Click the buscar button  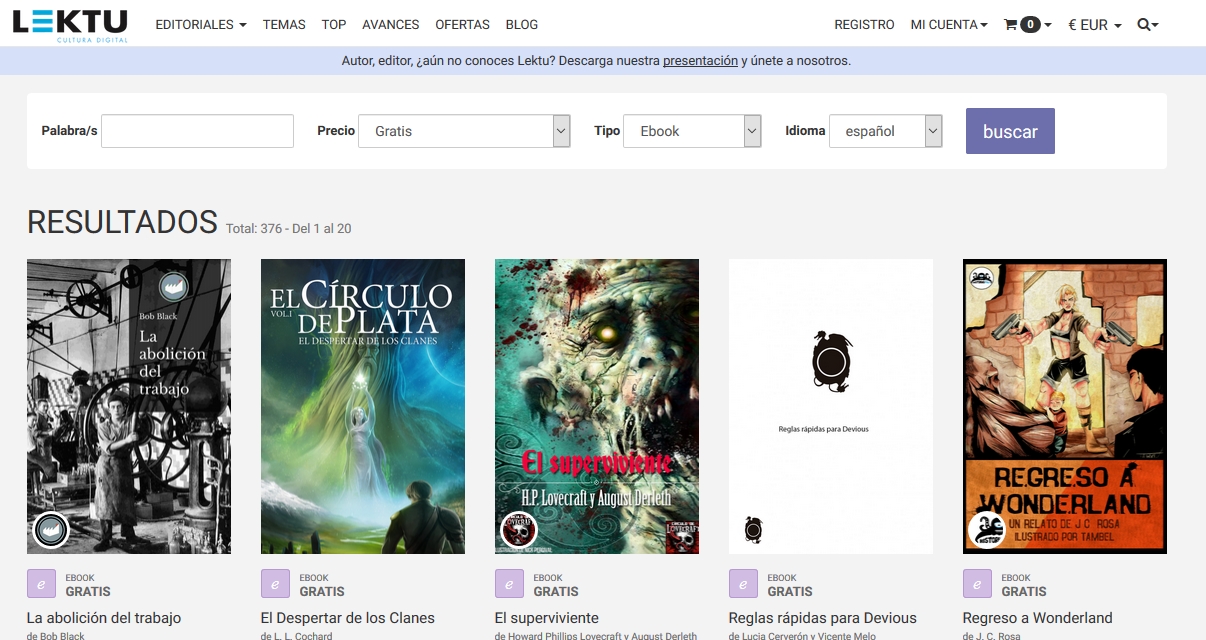click(1010, 131)
